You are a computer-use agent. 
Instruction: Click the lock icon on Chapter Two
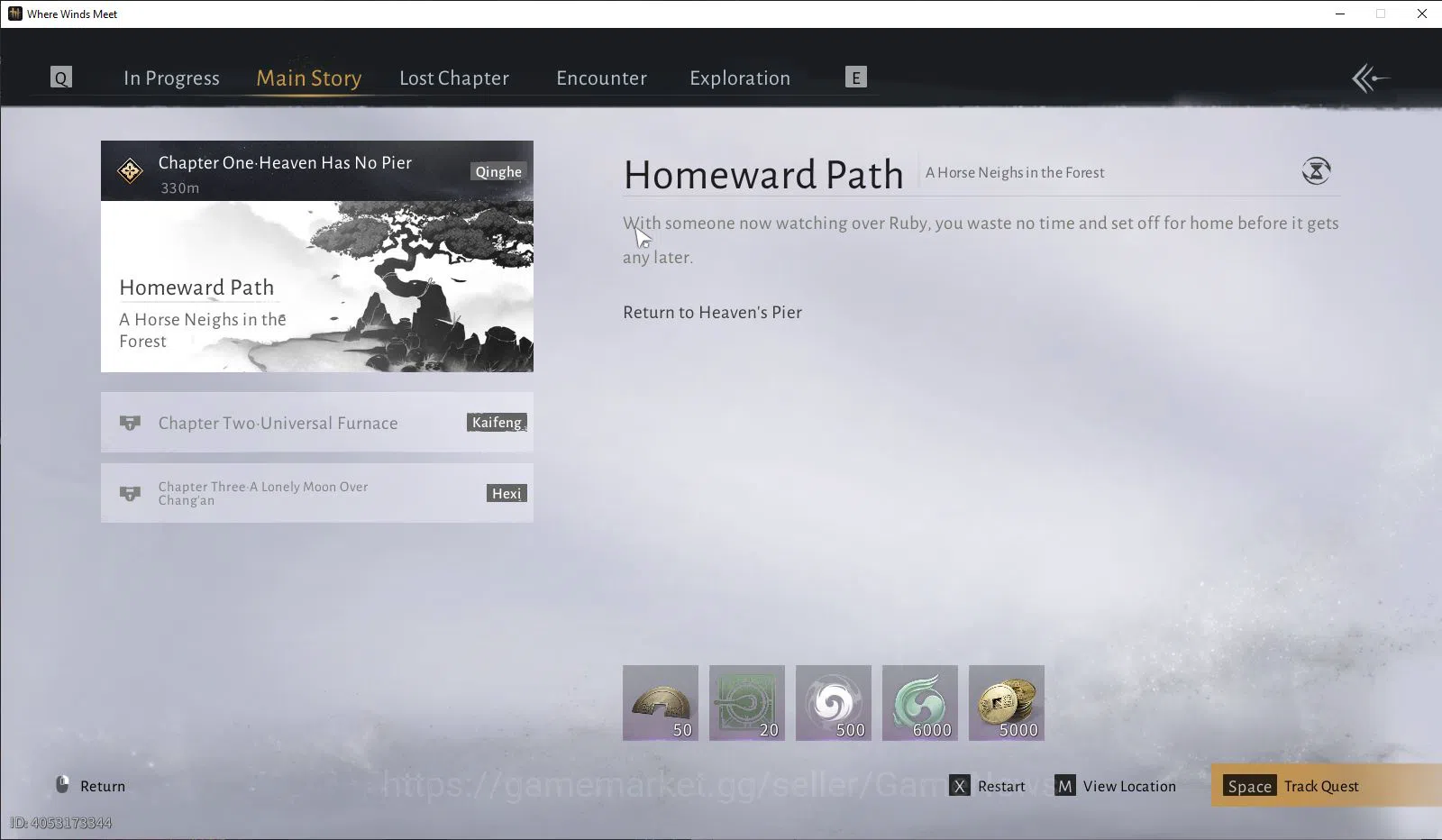coord(130,423)
